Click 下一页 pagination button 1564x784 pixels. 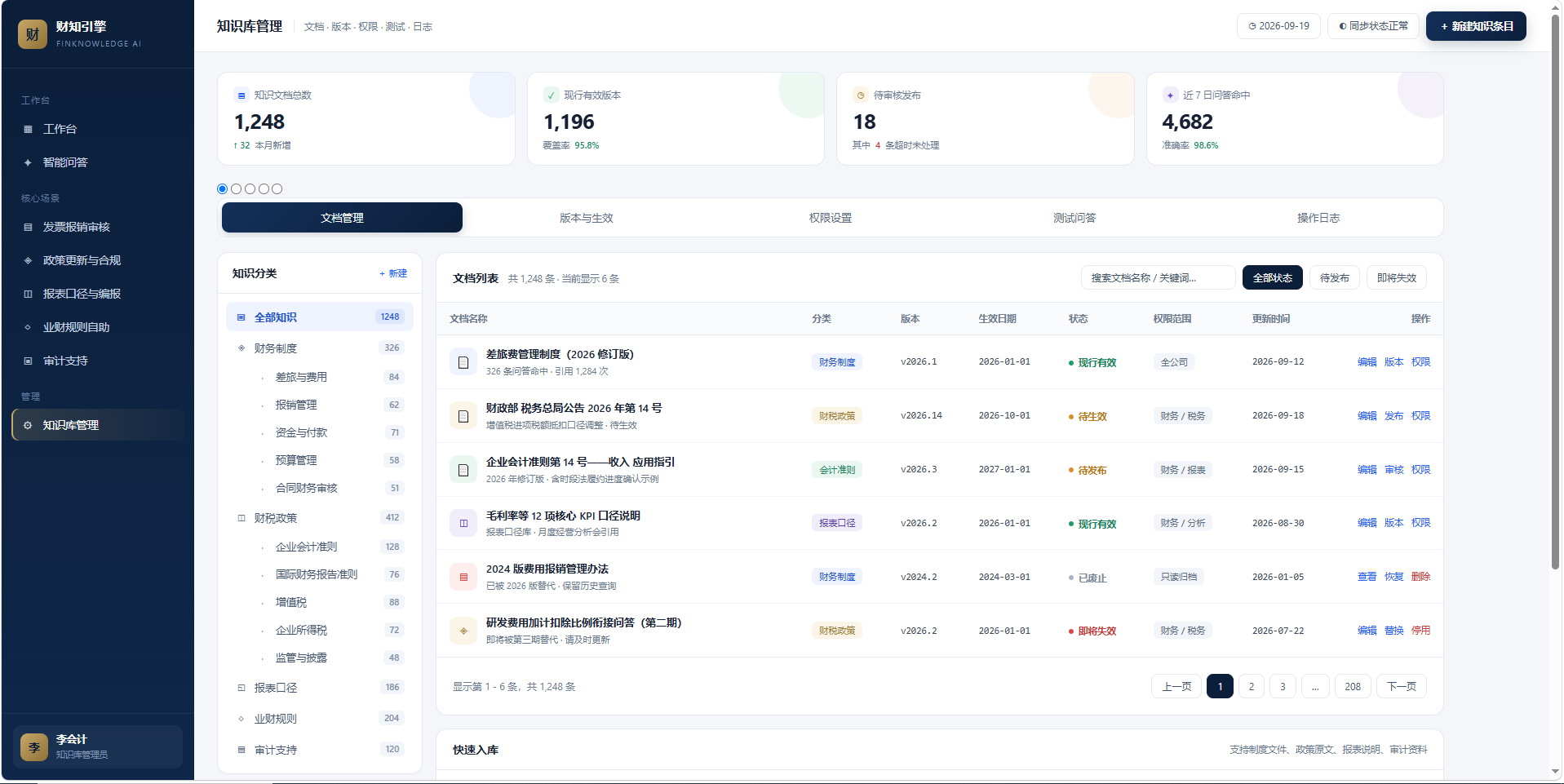point(1402,687)
